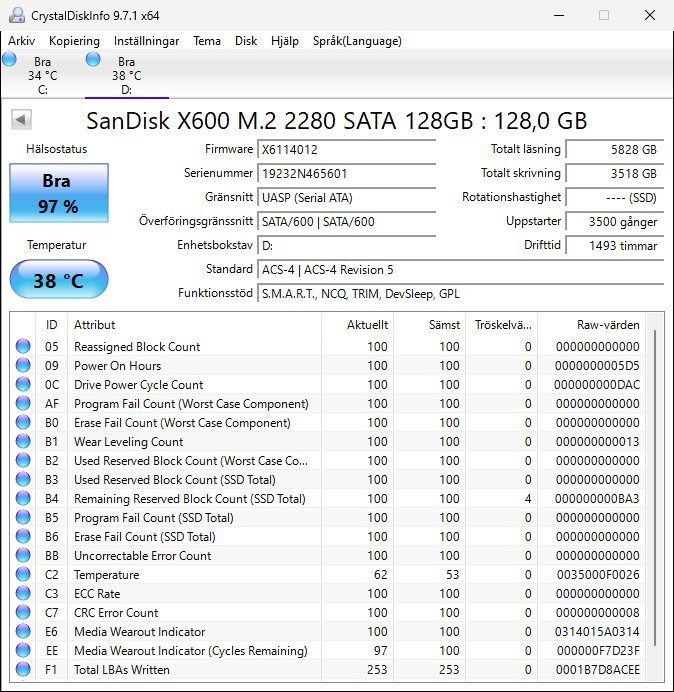Open the Arkiv menu
This screenshot has height=692, width=674.
22,41
